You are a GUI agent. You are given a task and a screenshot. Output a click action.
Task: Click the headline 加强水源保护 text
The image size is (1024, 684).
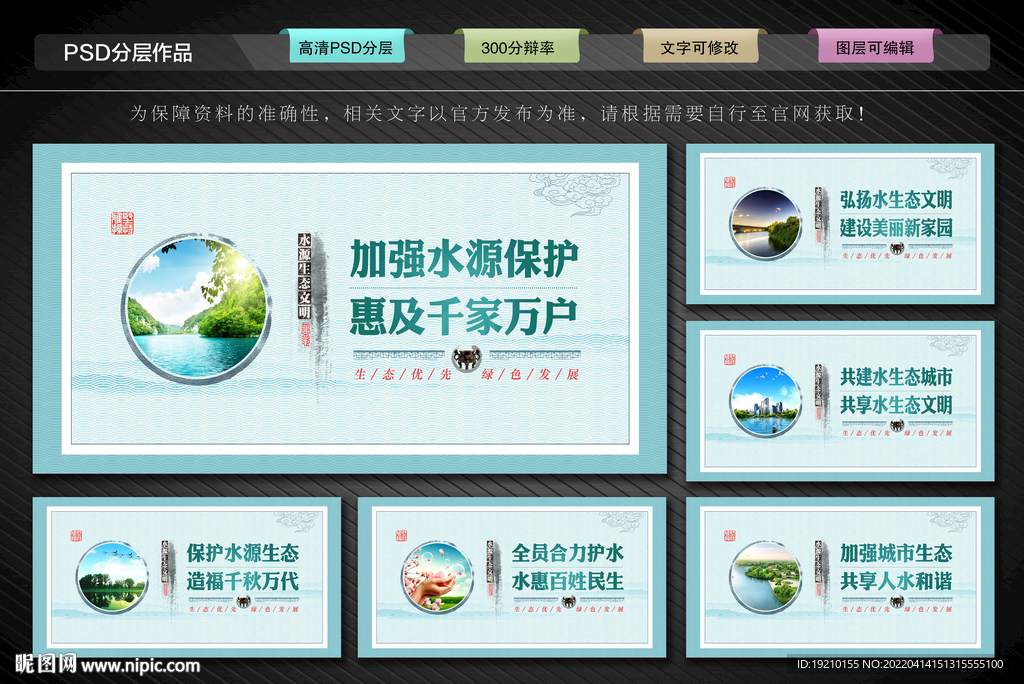[x=465, y=258]
